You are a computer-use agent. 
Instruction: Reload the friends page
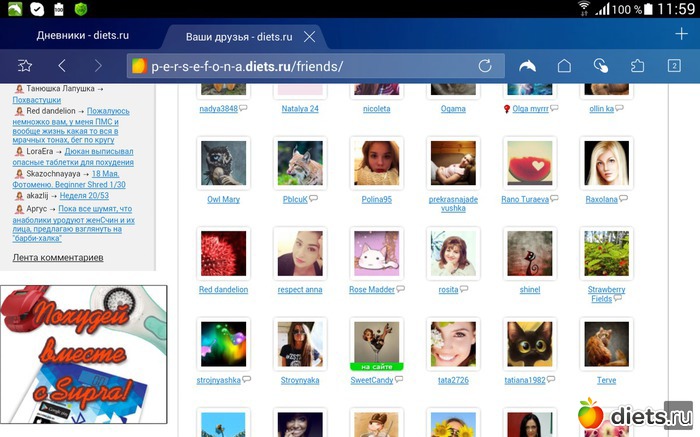tap(485, 66)
